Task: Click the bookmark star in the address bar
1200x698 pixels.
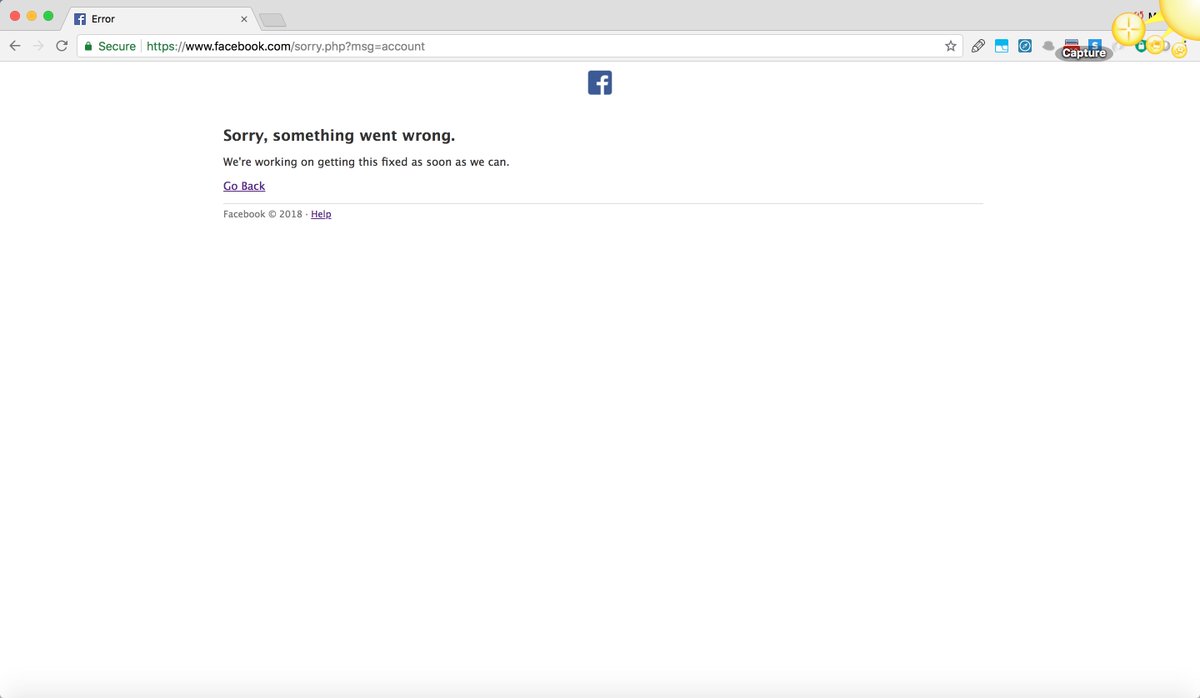Action: point(950,45)
